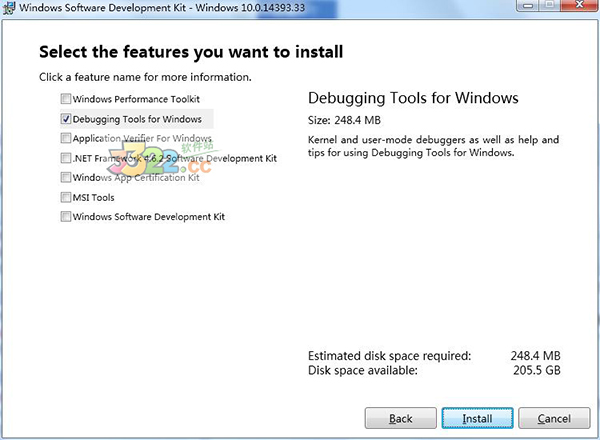Viewport: 600px width, 440px height.
Task: Tick the Application Verifier For Windows checkbox
Action: click(x=66, y=138)
